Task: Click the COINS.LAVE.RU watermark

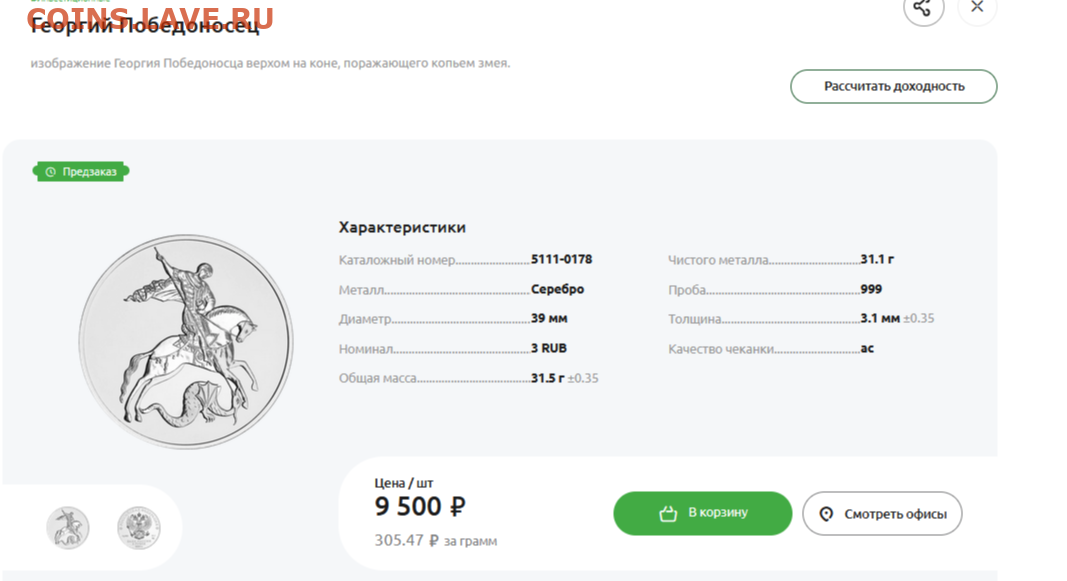Action: coord(150,17)
